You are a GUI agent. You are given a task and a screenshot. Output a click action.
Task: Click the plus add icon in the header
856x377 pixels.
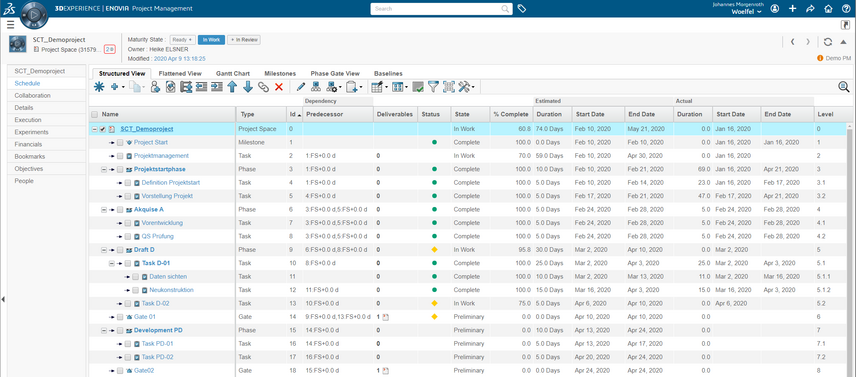793,9
